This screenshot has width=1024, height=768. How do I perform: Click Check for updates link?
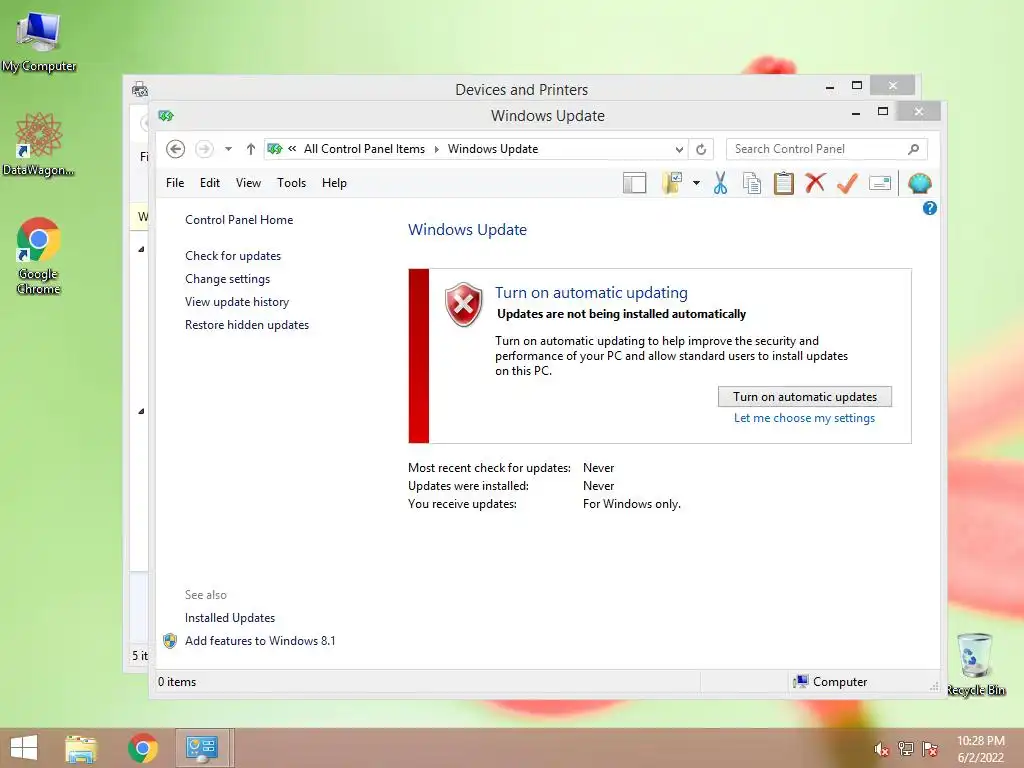tap(233, 256)
